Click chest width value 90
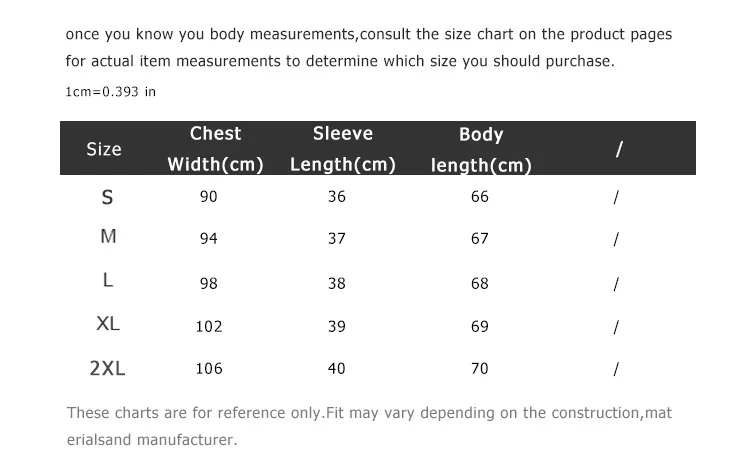750x472 pixels. click(209, 197)
